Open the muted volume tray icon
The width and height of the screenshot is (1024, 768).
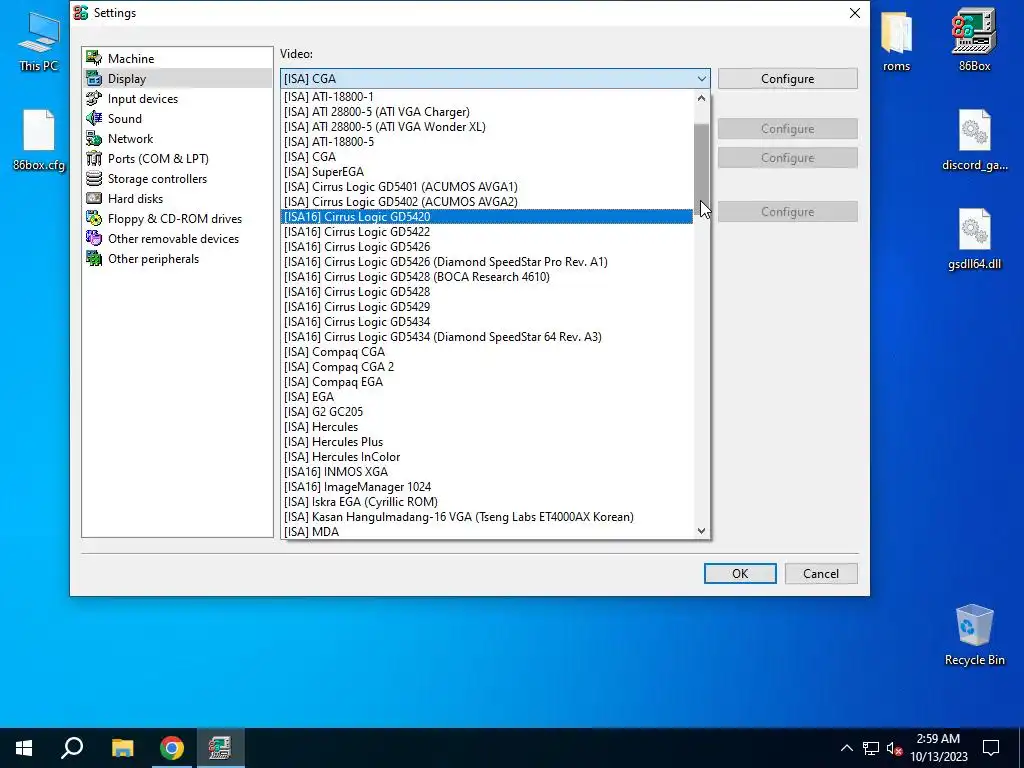[895, 748]
